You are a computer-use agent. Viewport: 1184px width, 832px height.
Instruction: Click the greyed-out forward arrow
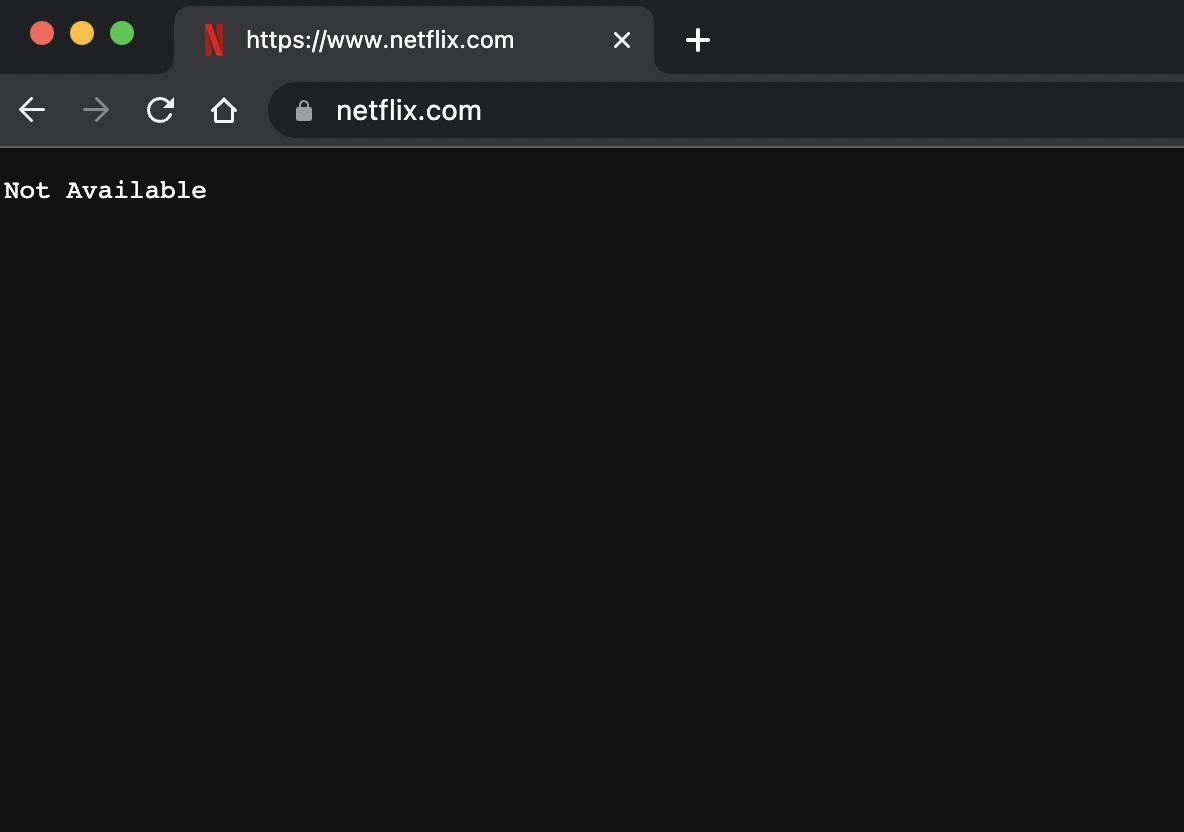pyautogui.click(x=96, y=110)
